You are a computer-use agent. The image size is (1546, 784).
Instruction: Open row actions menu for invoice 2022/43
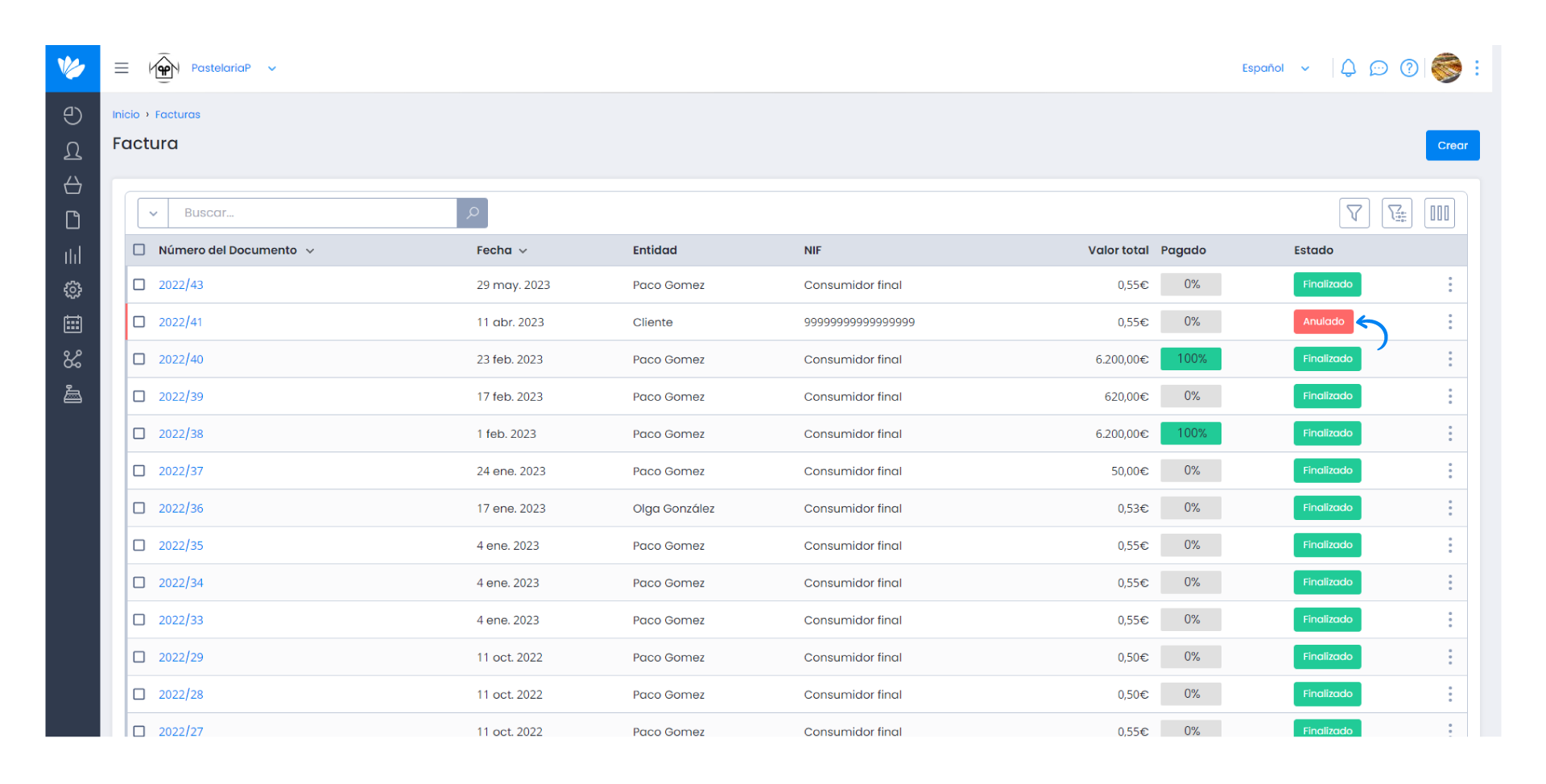(x=1450, y=285)
